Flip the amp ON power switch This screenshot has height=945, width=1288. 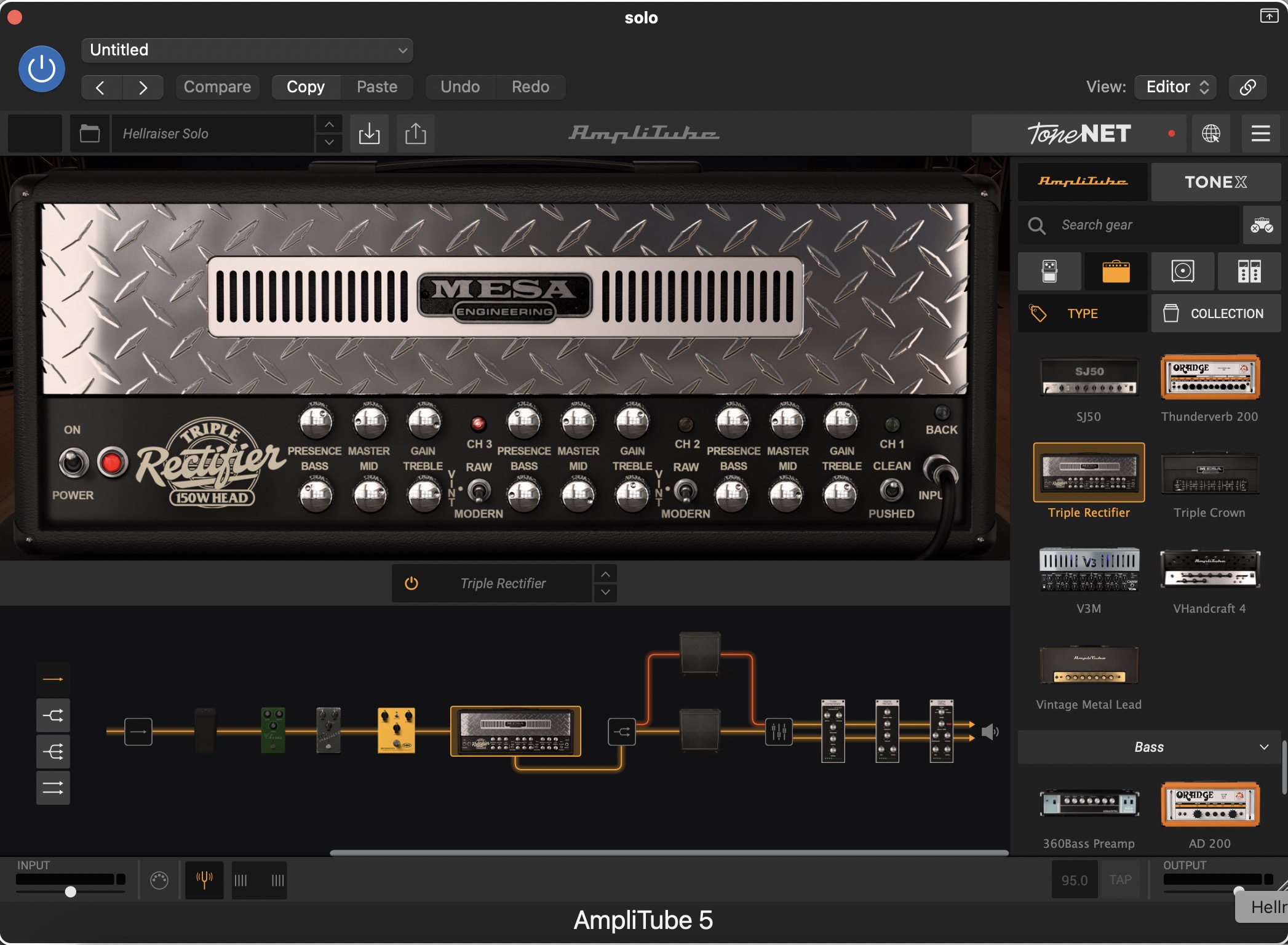tap(73, 463)
